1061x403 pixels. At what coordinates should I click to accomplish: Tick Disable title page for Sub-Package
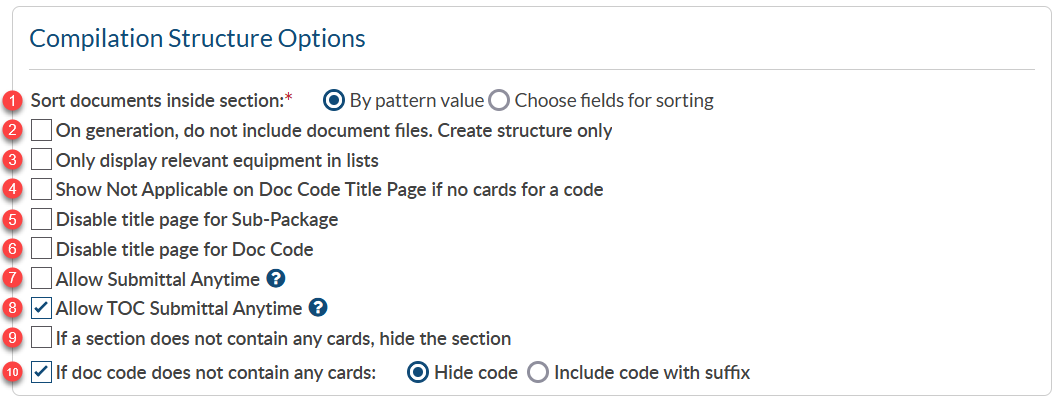pos(42,219)
